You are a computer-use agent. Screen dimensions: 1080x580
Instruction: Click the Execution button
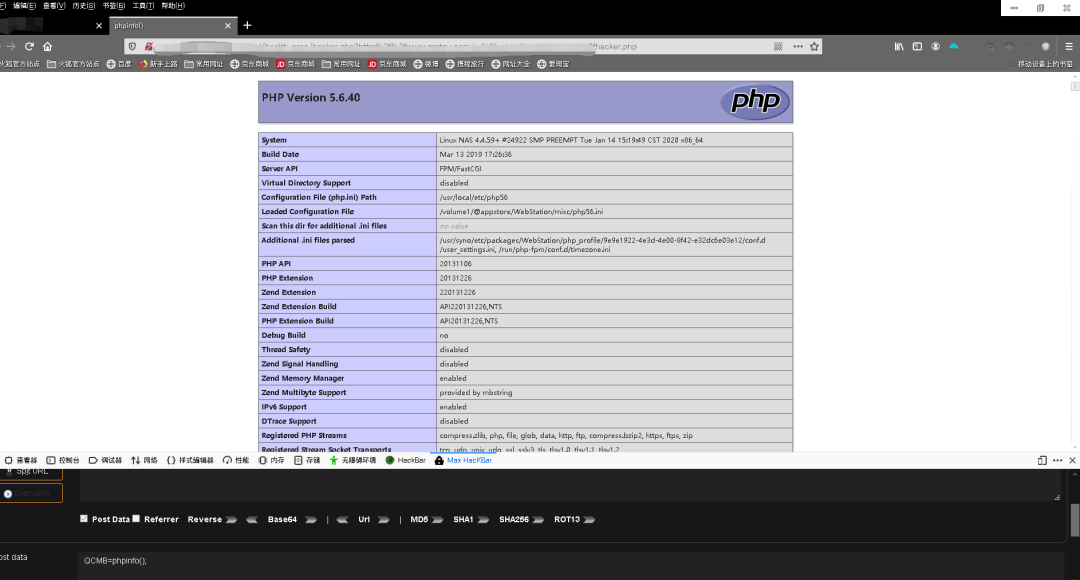[x=31, y=493]
